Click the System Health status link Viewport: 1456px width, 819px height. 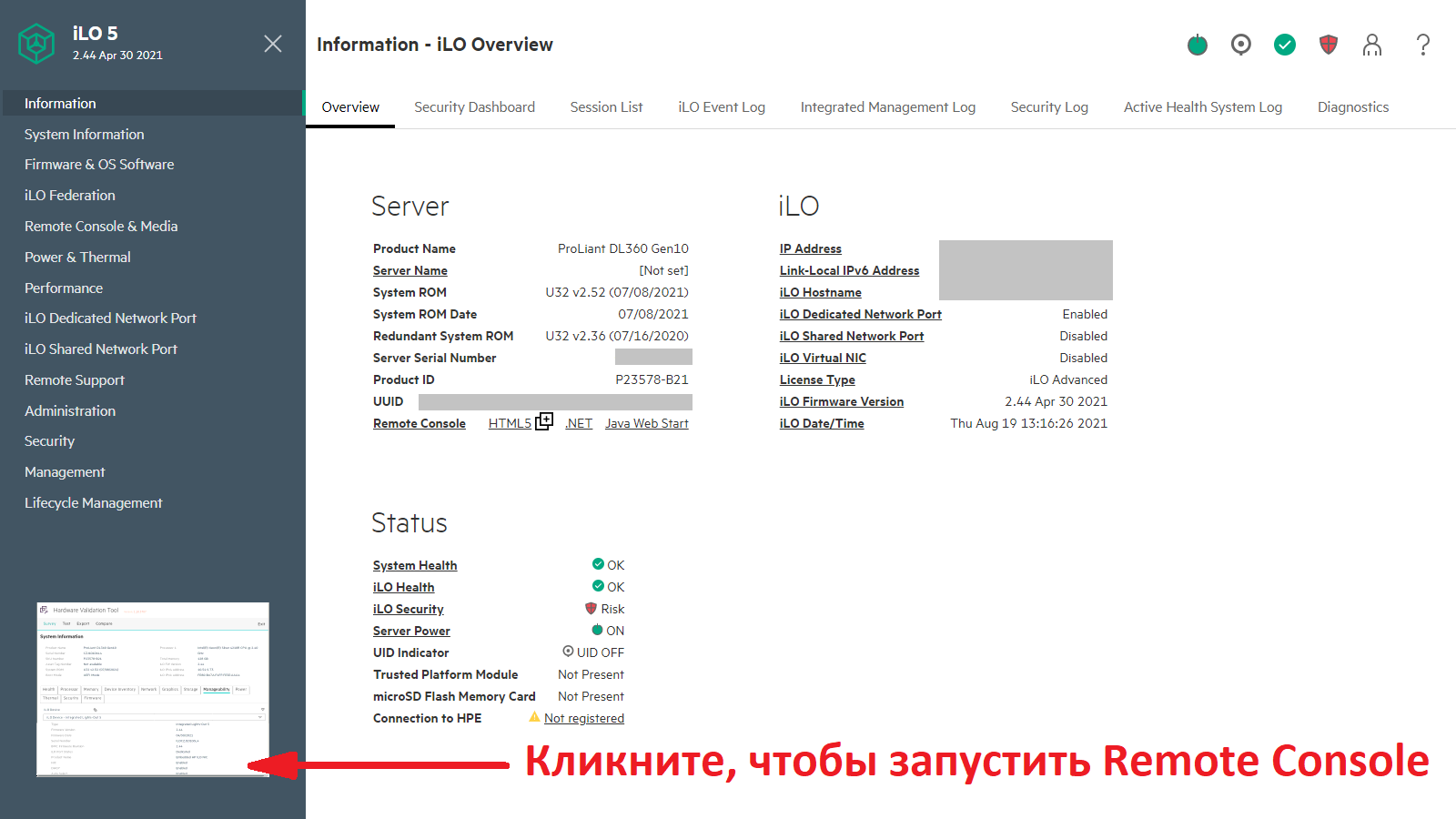415,566
